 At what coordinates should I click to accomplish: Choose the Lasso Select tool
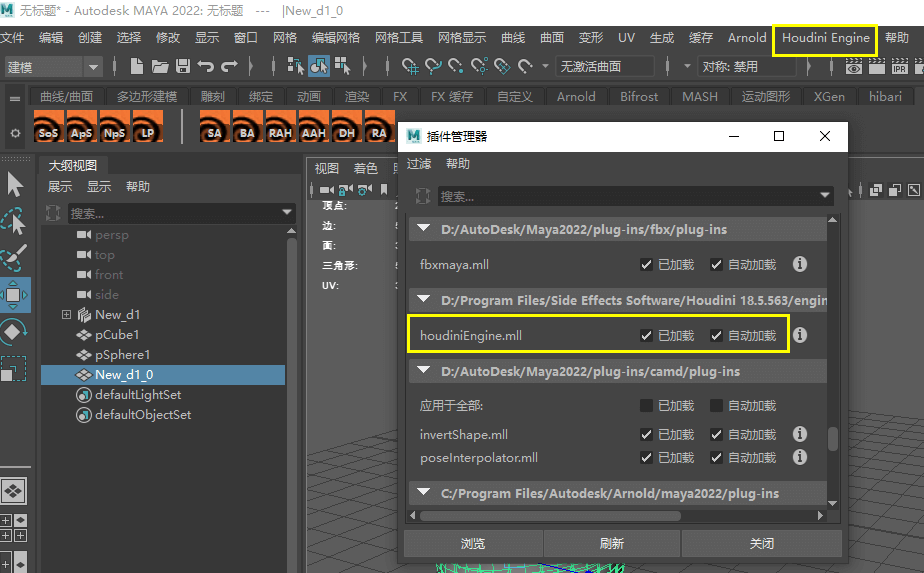(14, 221)
